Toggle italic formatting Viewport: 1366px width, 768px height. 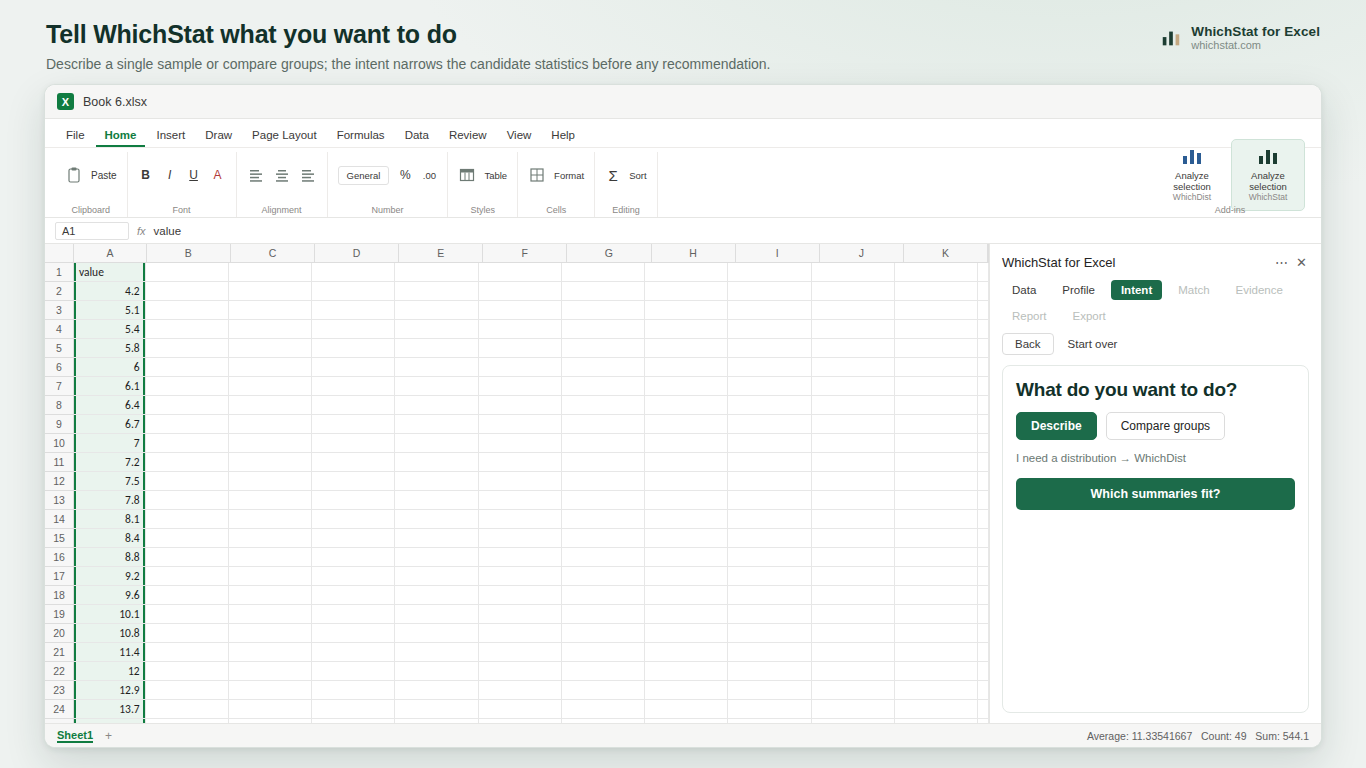tap(169, 175)
